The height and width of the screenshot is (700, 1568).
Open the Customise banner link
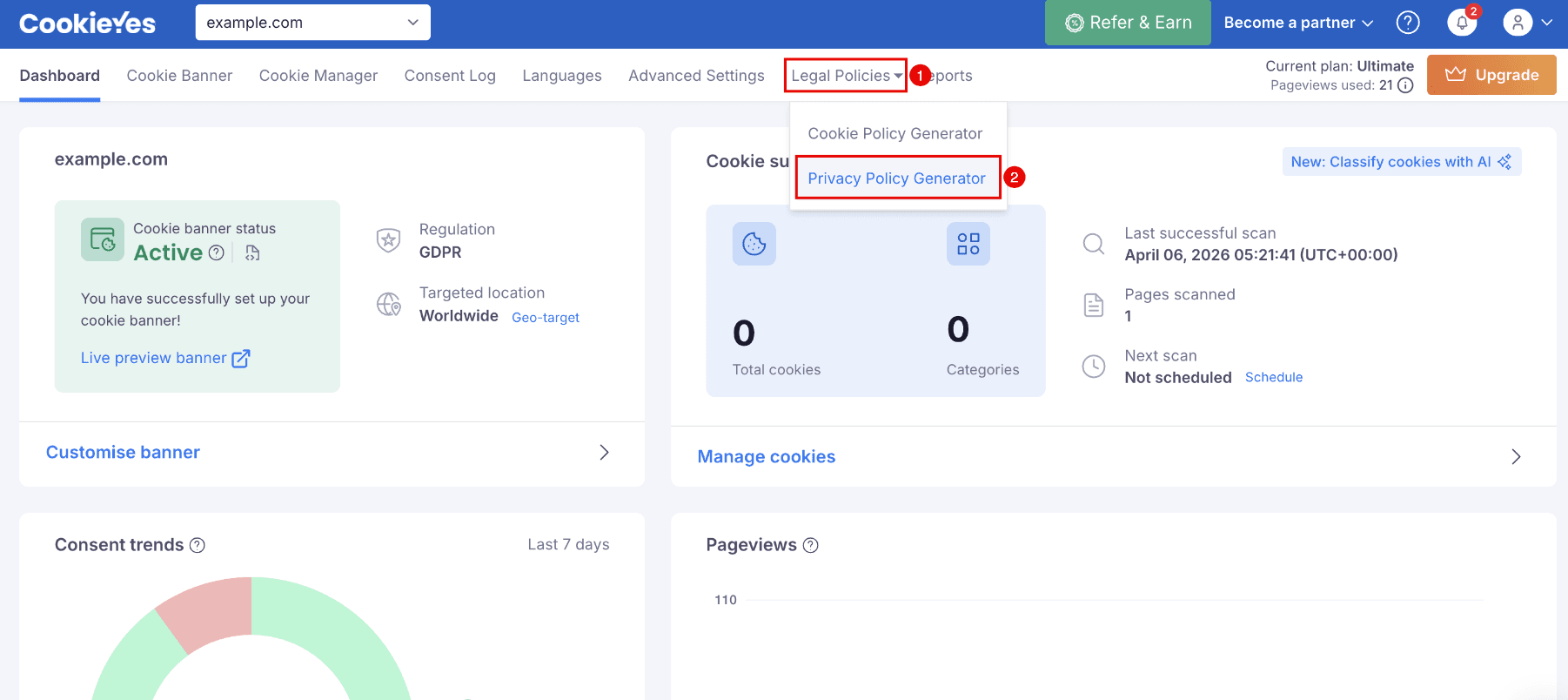pyautogui.click(x=123, y=452)
